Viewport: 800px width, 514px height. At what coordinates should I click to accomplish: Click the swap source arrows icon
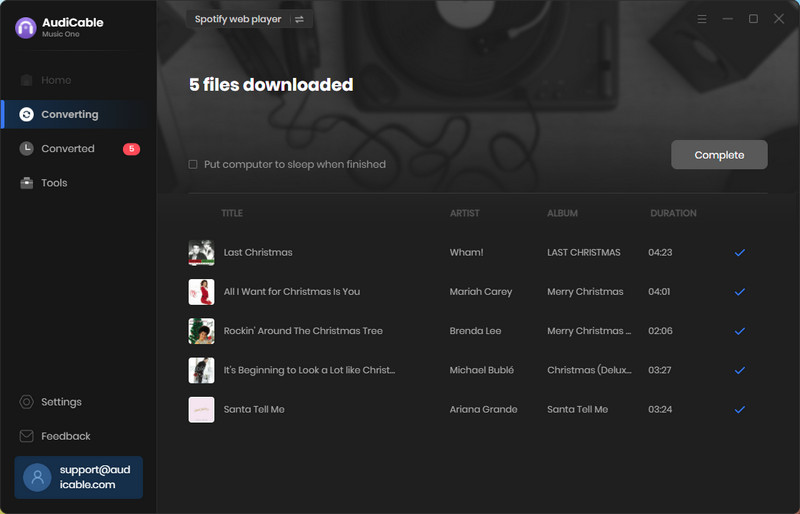pyautogui.click(x=299, y=19)
